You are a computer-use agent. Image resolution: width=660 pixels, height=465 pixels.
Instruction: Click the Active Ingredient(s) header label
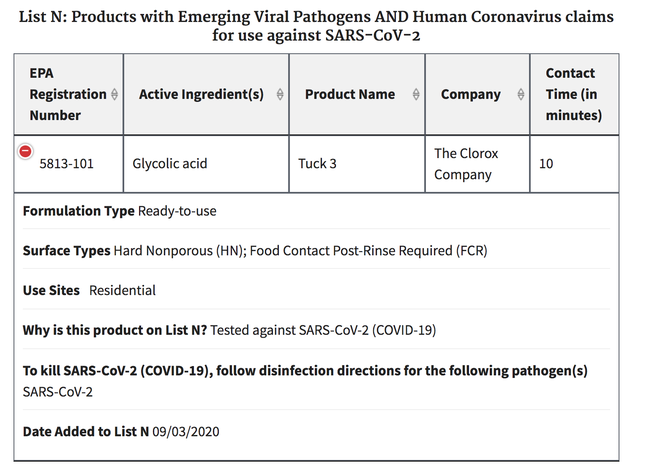[201, 94]
